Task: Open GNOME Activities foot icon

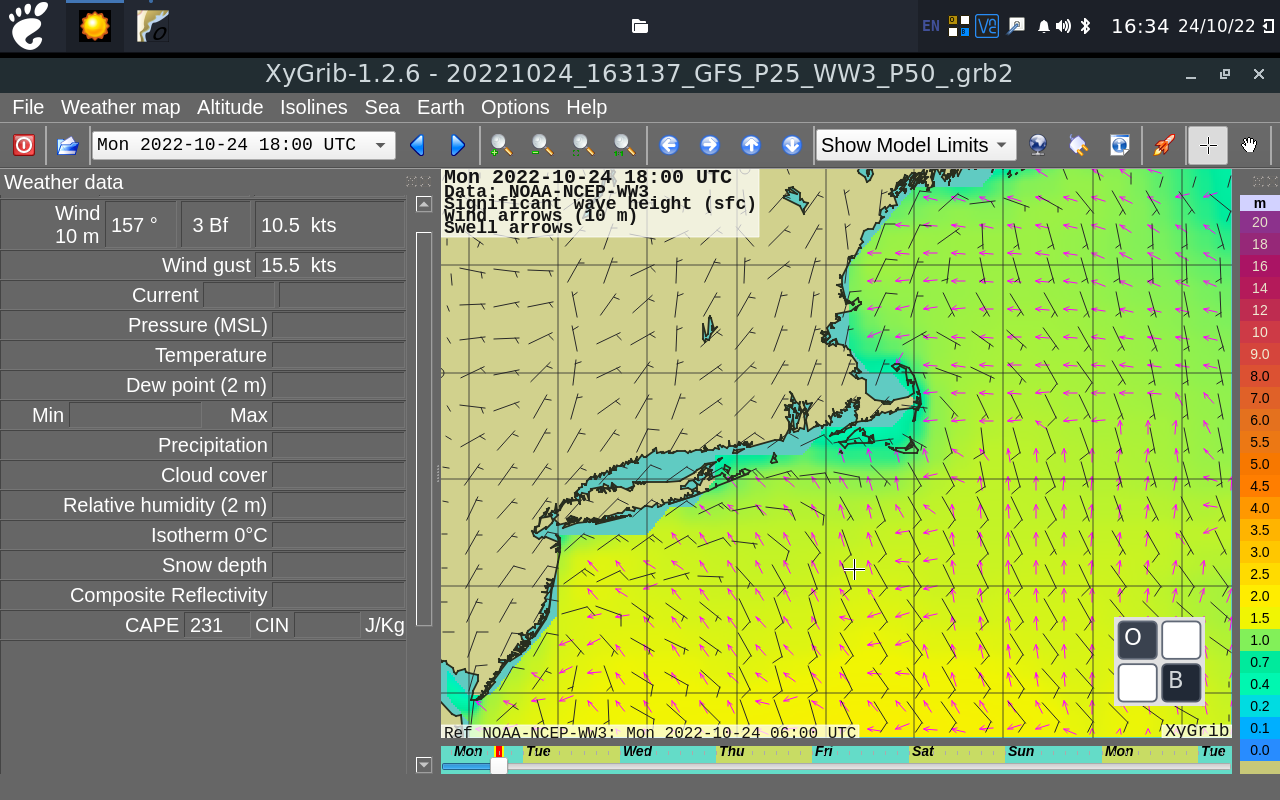Action: click(28, 26)
